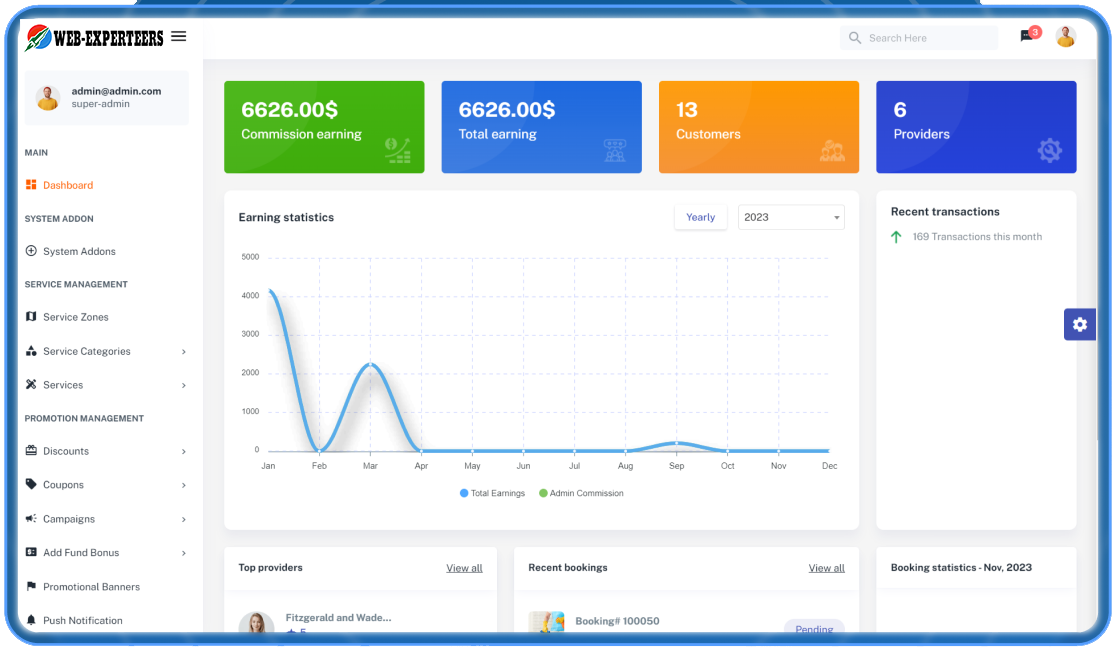Click the hamburger menu icon beside logo
The height and width of the screenshot is (652, 1116).
pos(179,37)
